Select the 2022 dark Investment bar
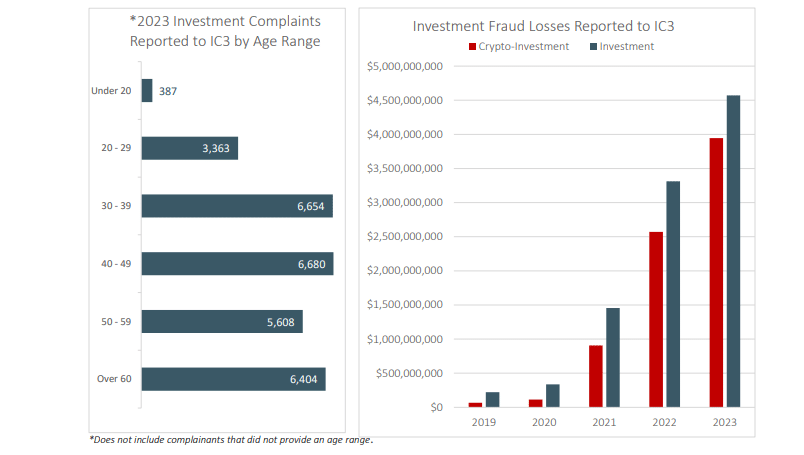This screenshot has width=804, height=455. click(x=673, y=294)
